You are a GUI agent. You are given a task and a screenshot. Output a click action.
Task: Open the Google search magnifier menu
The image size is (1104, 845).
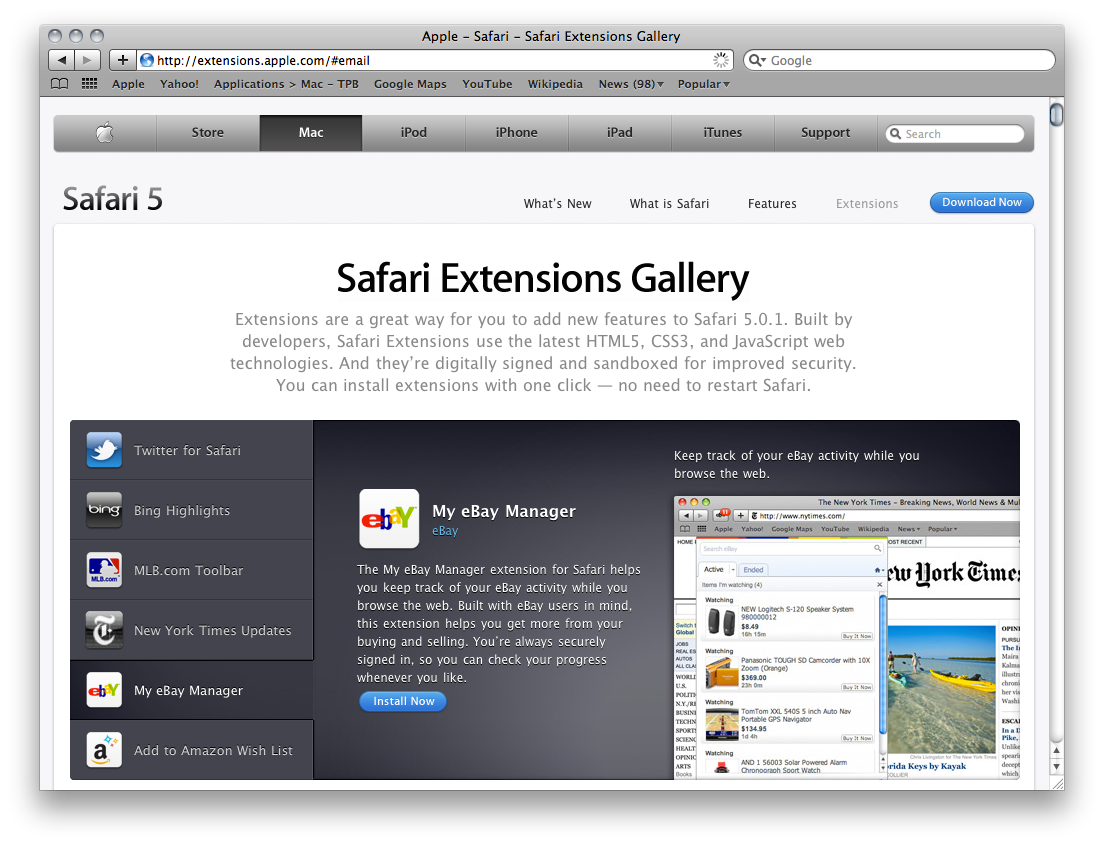[x=757, y=60]
